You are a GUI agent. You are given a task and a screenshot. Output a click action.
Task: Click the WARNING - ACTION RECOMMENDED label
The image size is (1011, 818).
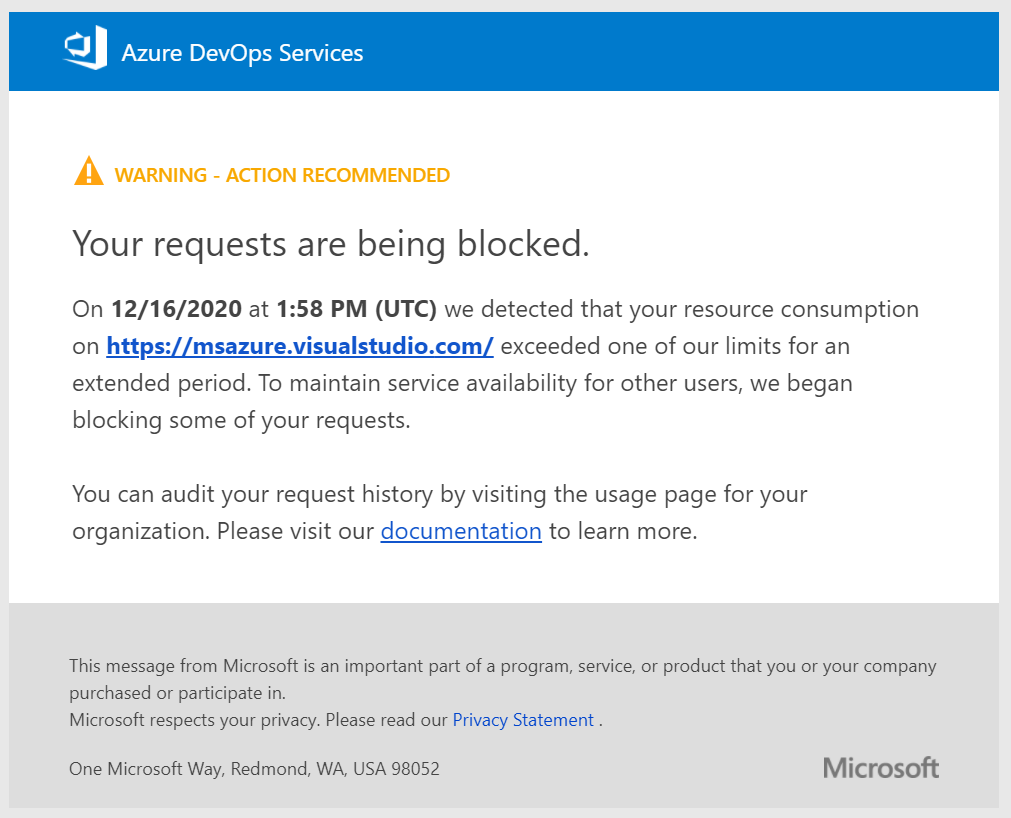tap(282, 176)
